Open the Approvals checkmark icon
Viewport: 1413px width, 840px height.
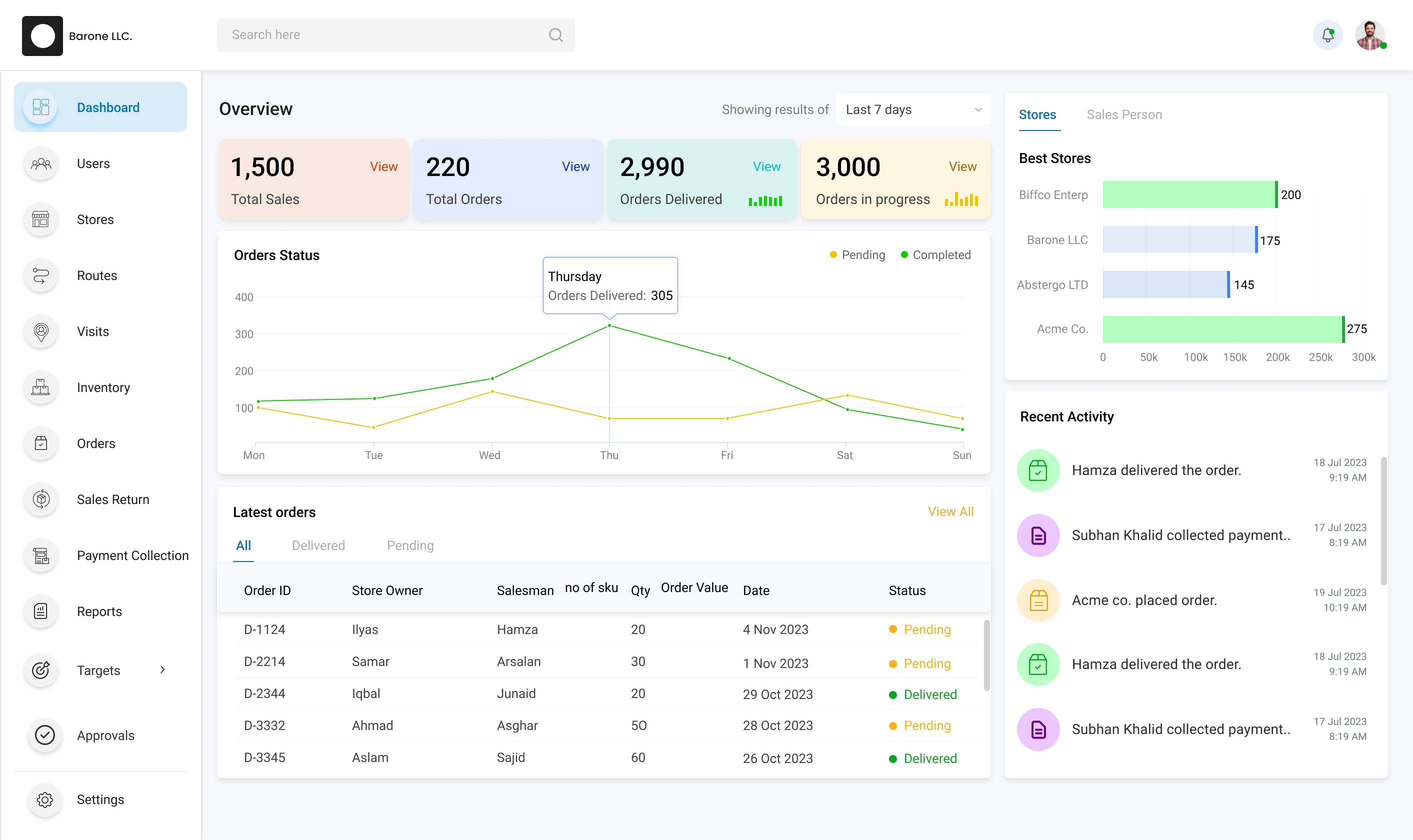point(44,735)
